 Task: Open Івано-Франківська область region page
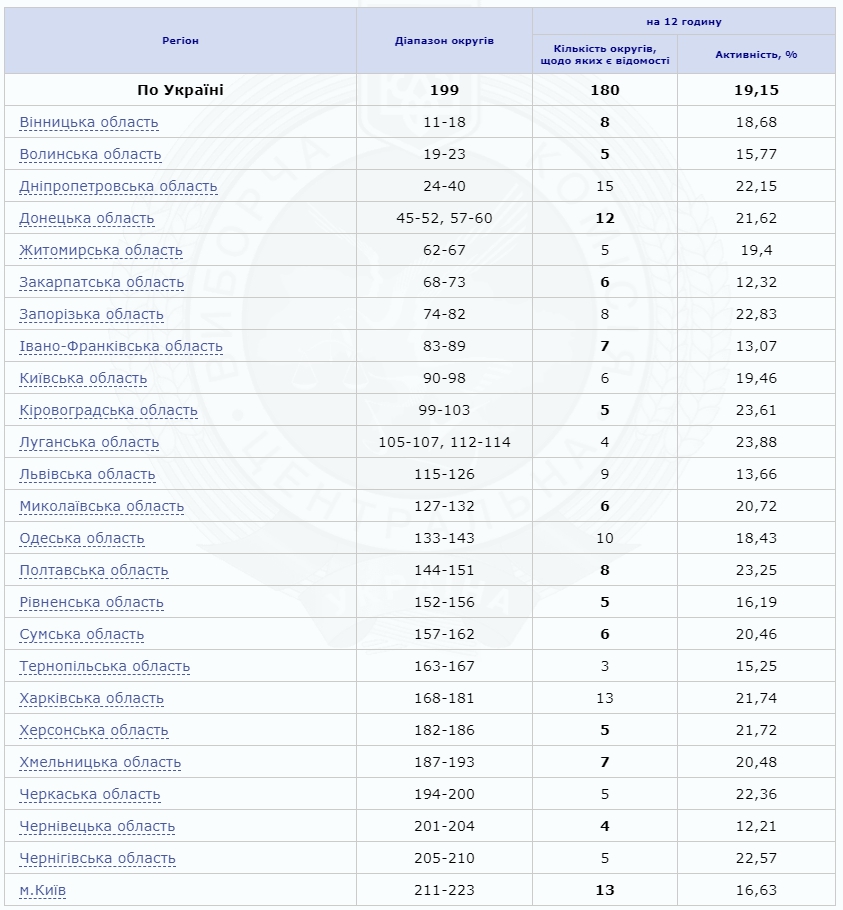(x=121, y=346)
